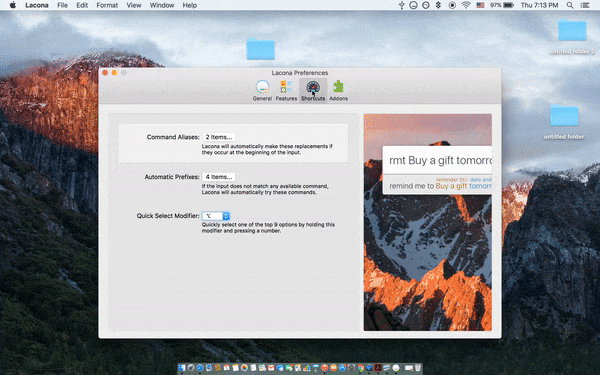Viewport: 600px width, 375px height.
Task: Open the Trash in the Dock
Action: tap(417, 368)
